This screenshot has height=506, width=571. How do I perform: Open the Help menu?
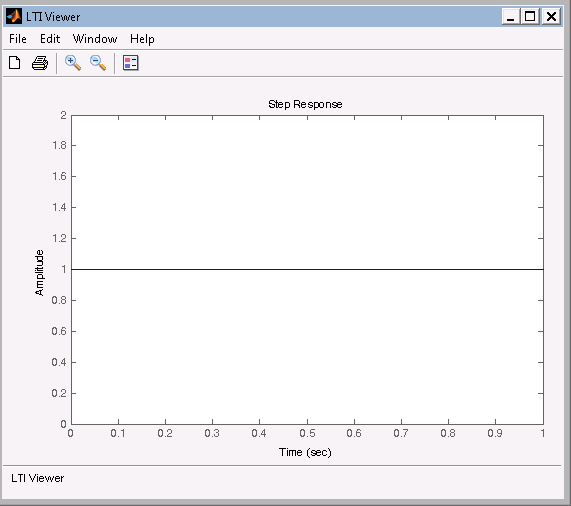142,39
